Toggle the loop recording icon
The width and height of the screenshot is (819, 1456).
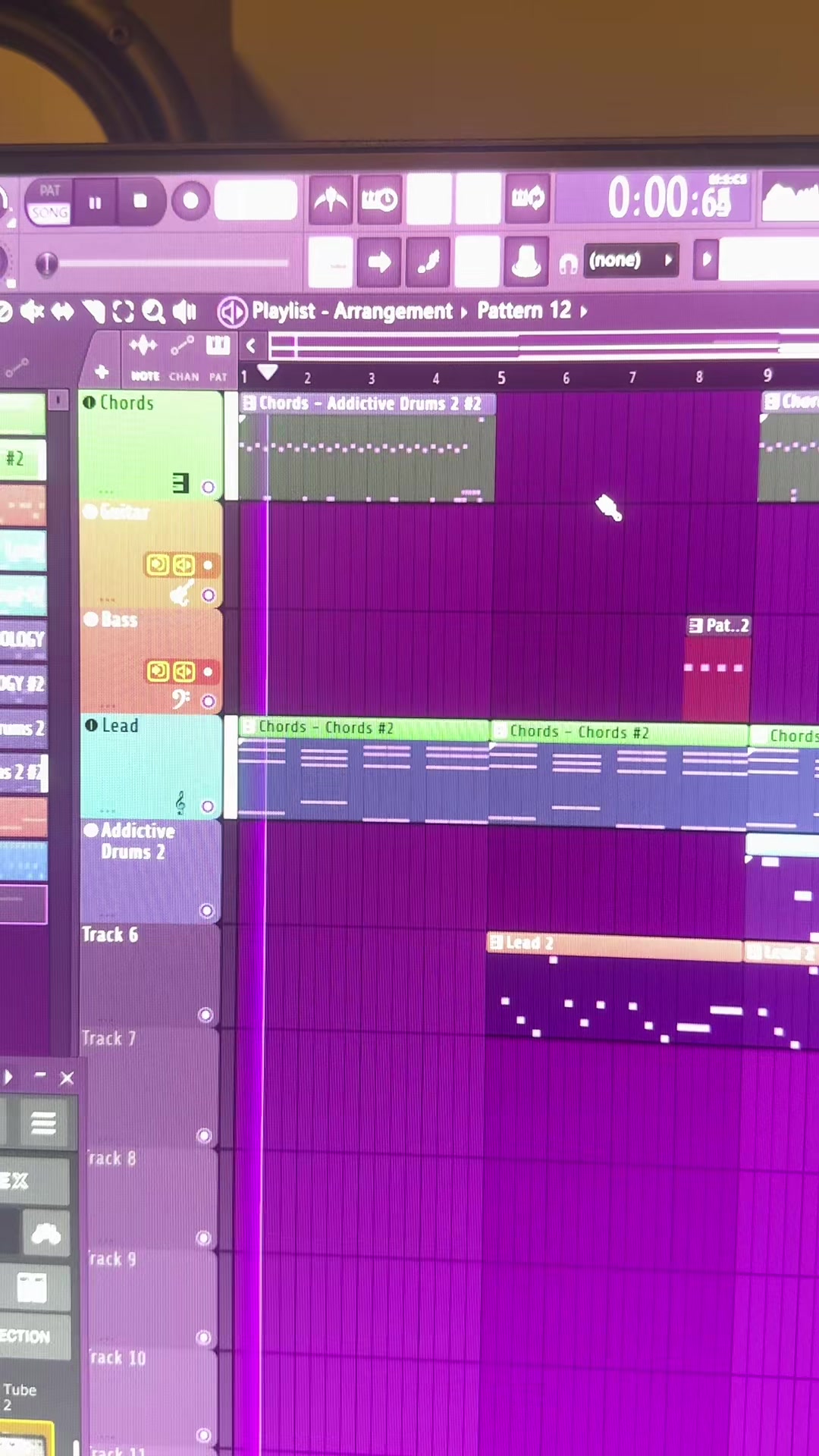(x=528, y=199)
